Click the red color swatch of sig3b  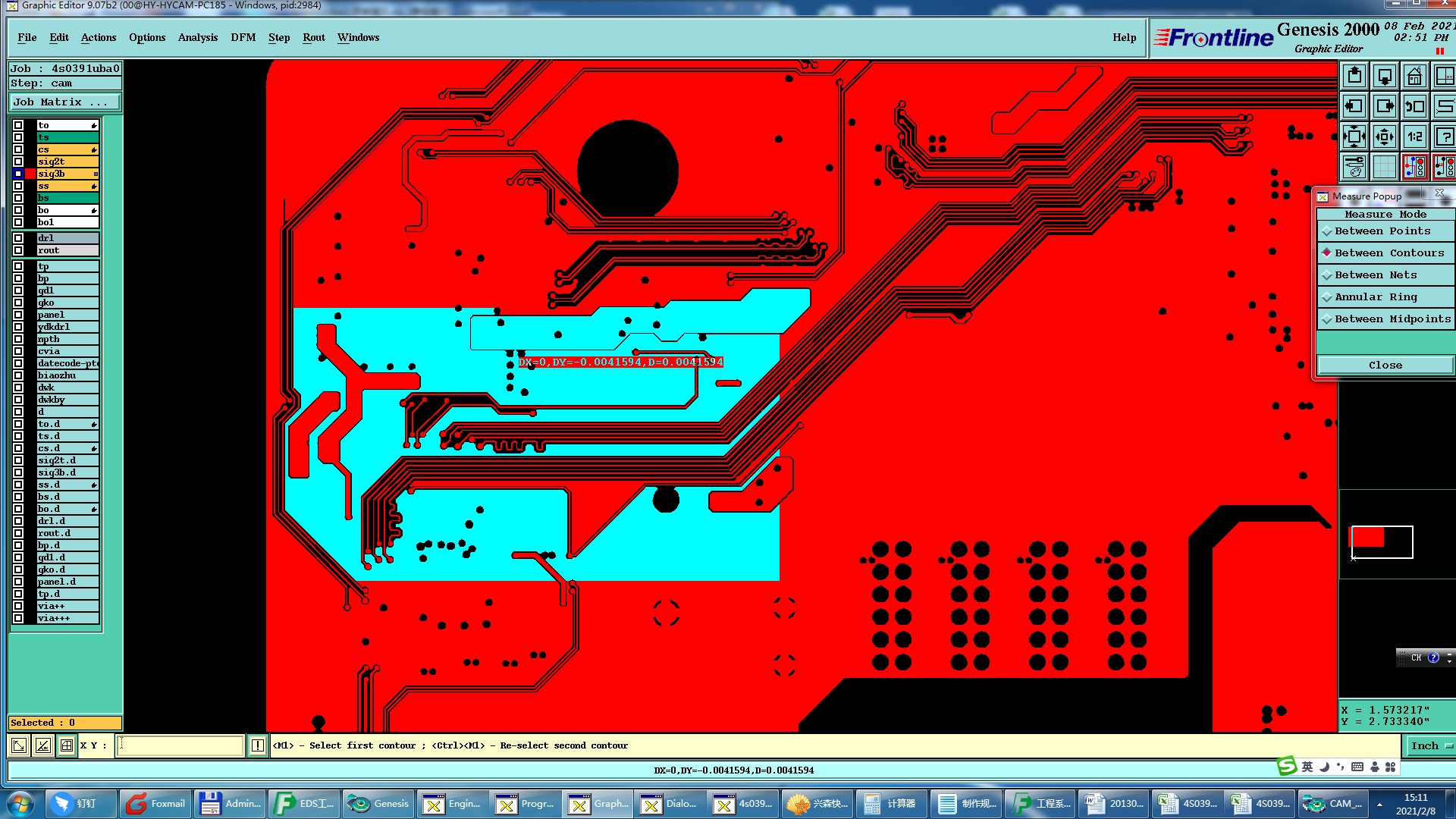(30, 174)
